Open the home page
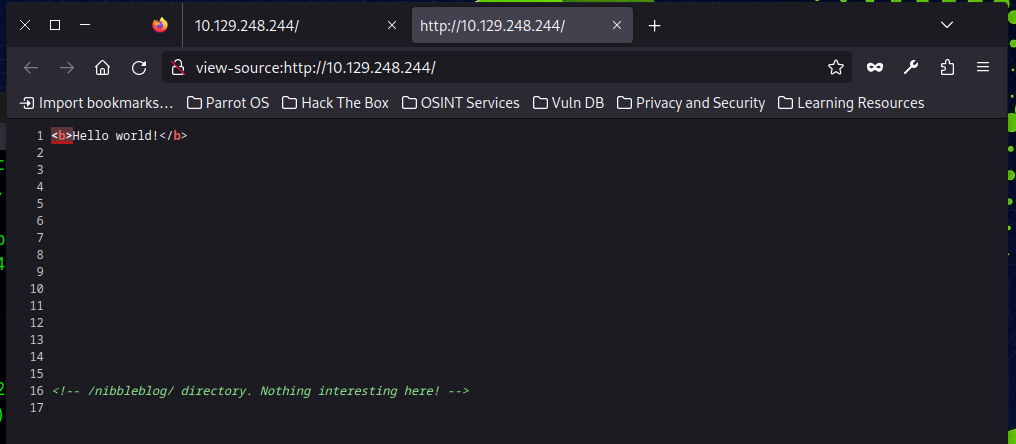1016x444 pixels. pyautogui.click(x=102, y=67)
